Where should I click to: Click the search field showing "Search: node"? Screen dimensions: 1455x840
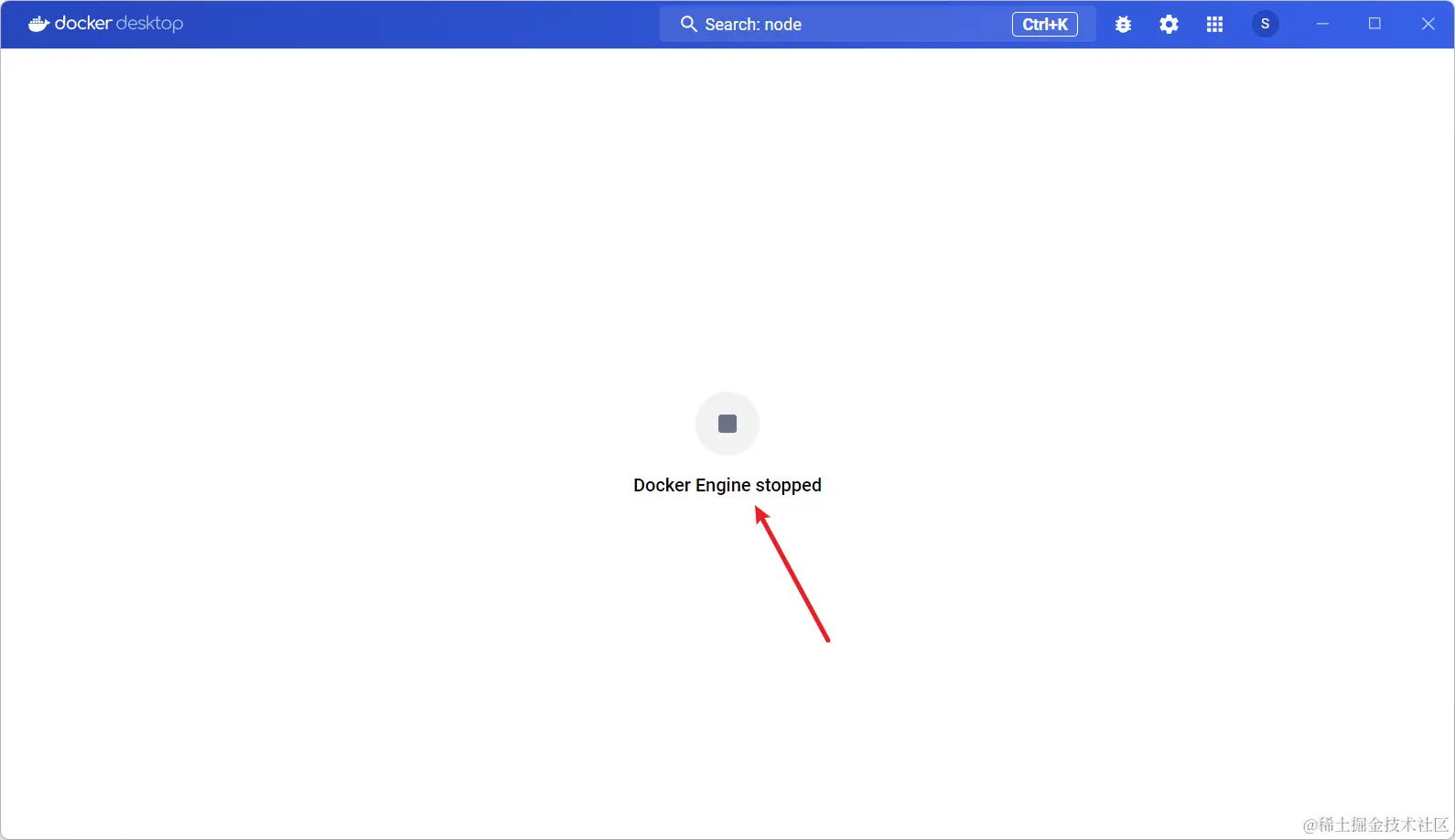[x=878, y=25]
